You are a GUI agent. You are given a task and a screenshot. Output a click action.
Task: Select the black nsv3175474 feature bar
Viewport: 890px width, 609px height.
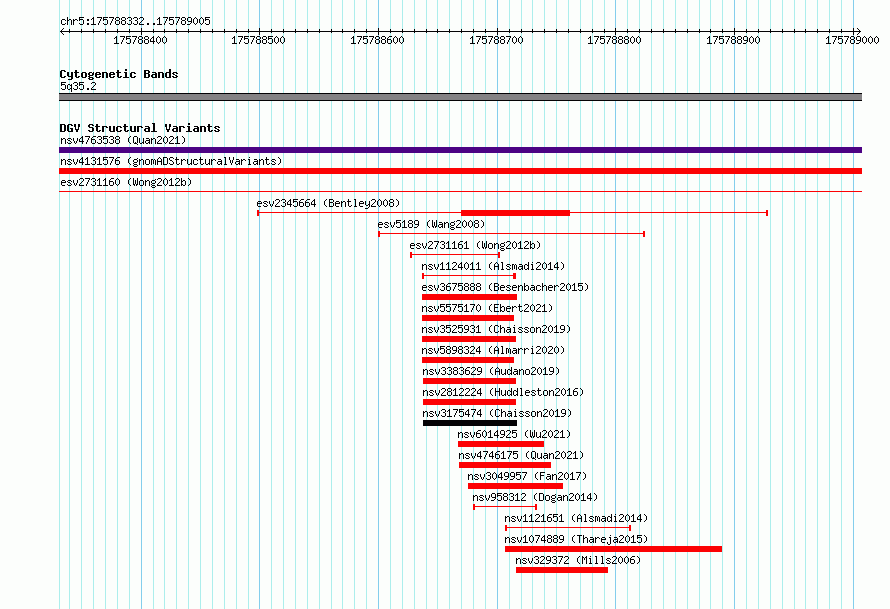pos(470,423)
